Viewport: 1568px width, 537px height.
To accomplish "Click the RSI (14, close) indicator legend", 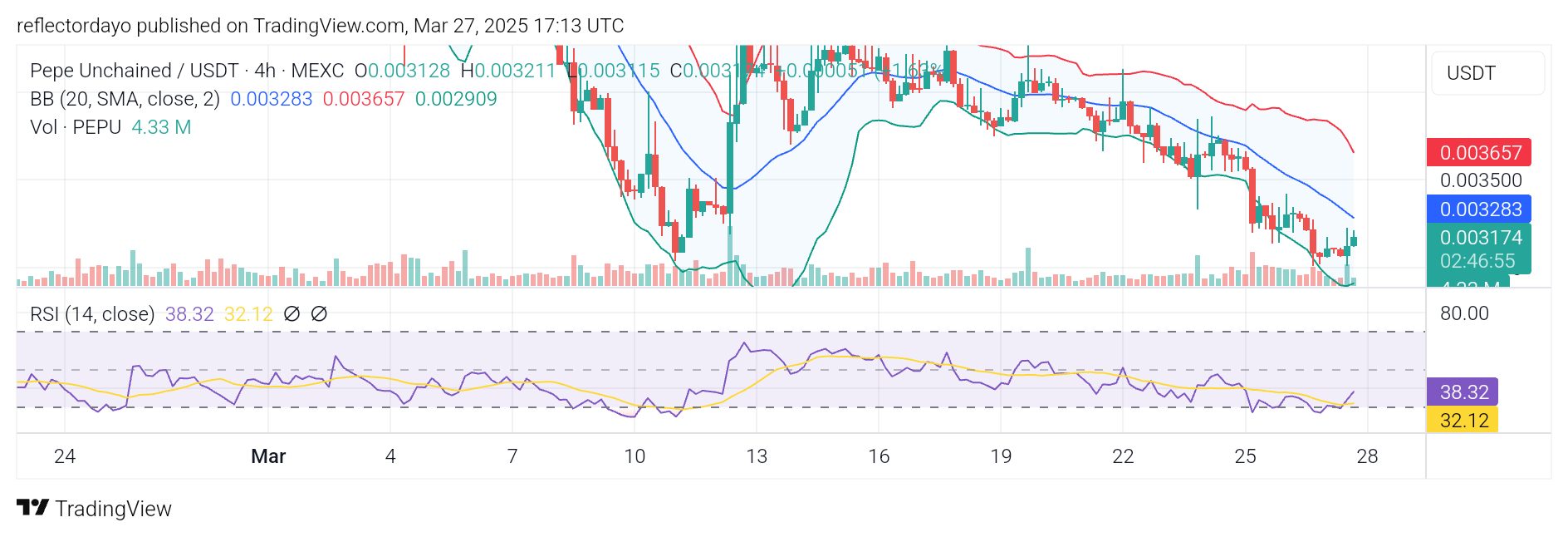I will (92, 313).
